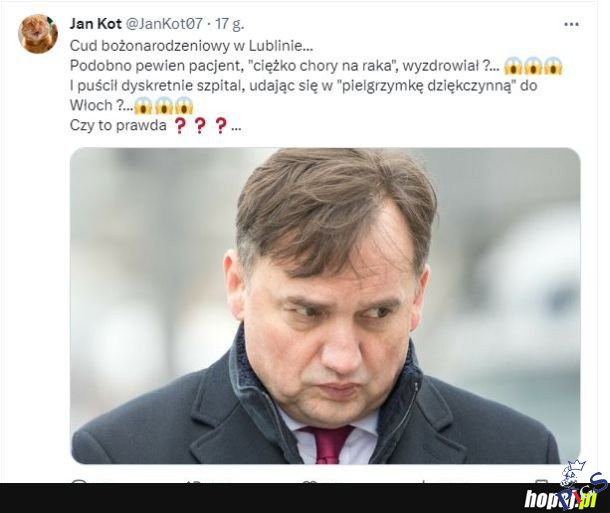Like the tweet with the heart icon
Viewport: 610px width, 513px height.
[309, 482]
